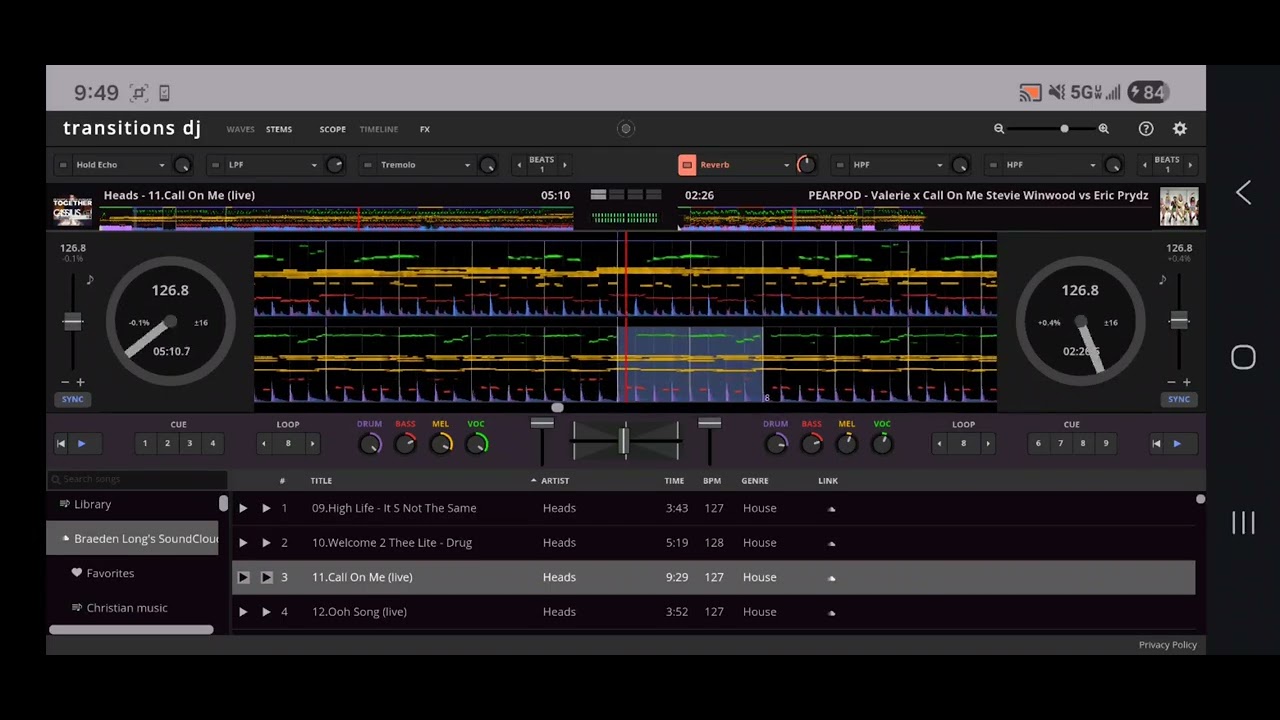Select Christian music playlist in sidebar
The height and width of the screenshot is (720, 1280).
[x=127, y=608]
